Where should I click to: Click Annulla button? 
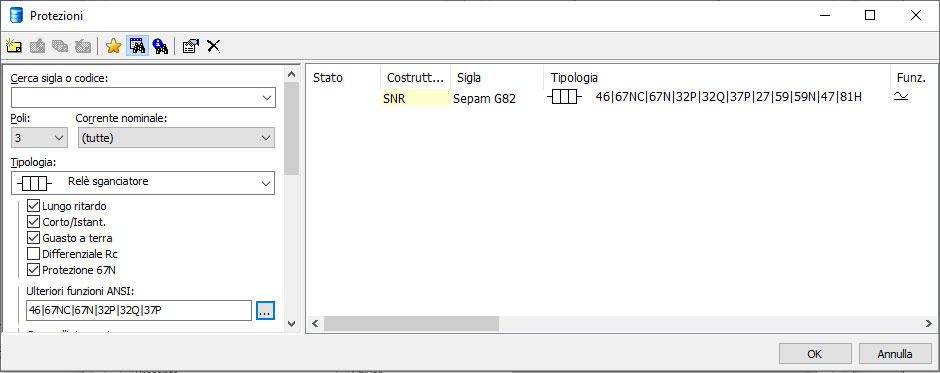pos(895,354)
